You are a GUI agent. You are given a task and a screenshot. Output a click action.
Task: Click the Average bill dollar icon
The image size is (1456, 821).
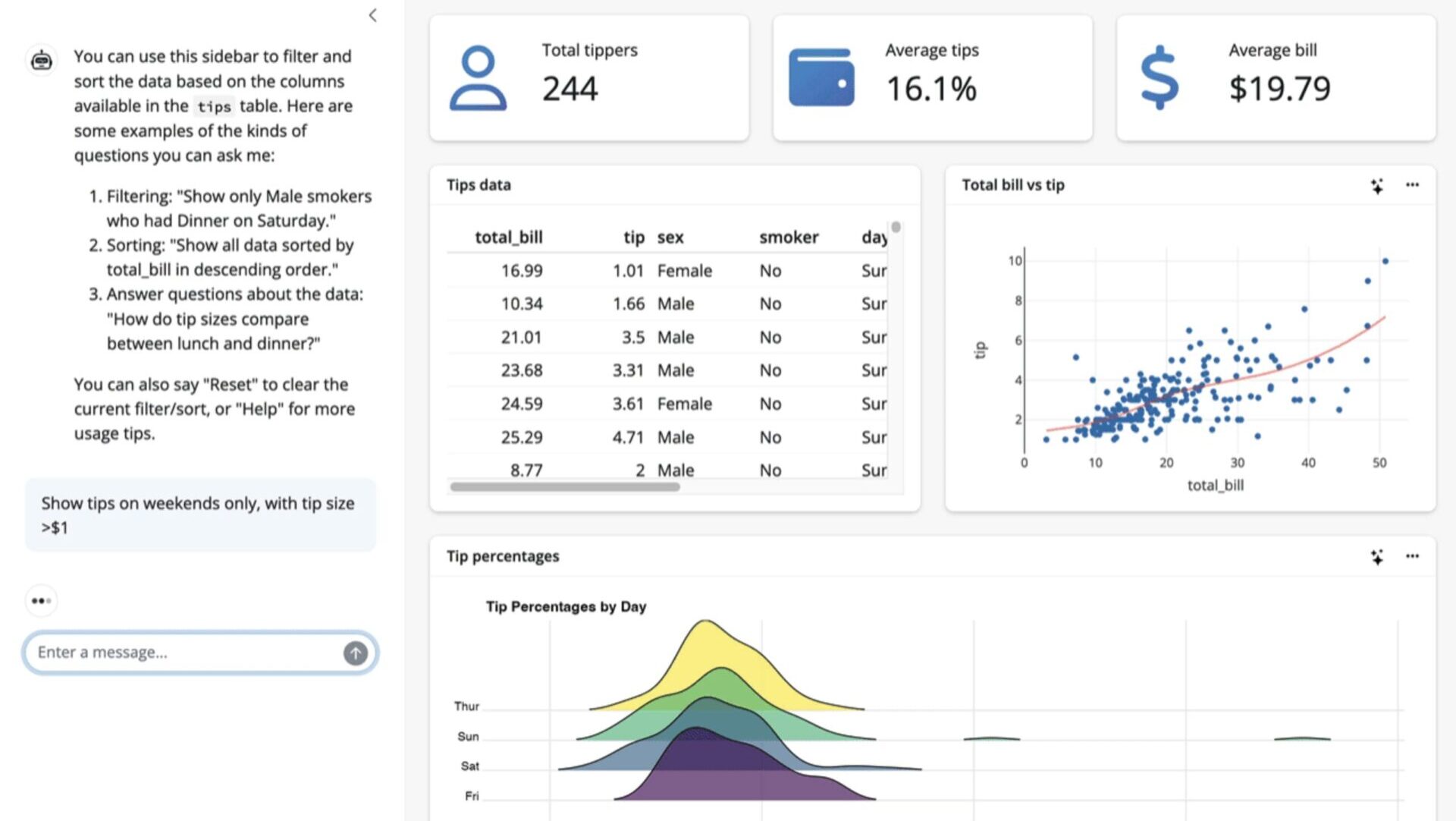coord(1159,77)
